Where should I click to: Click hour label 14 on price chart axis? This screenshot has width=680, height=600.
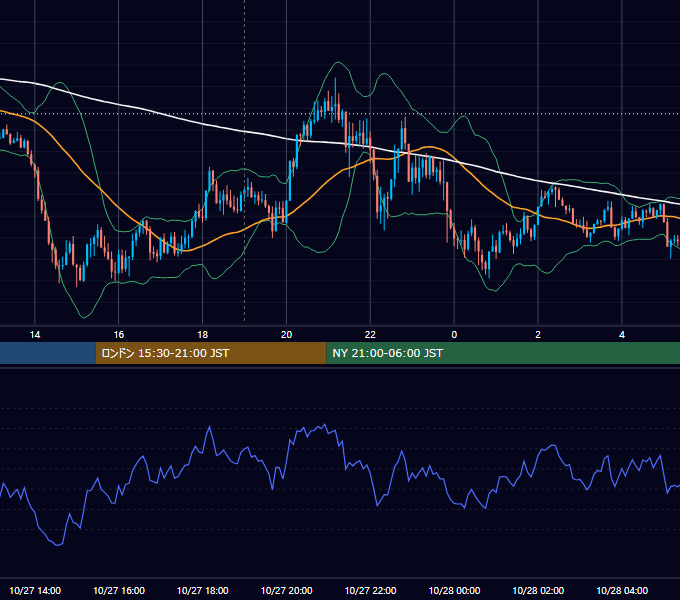point(35,335)
